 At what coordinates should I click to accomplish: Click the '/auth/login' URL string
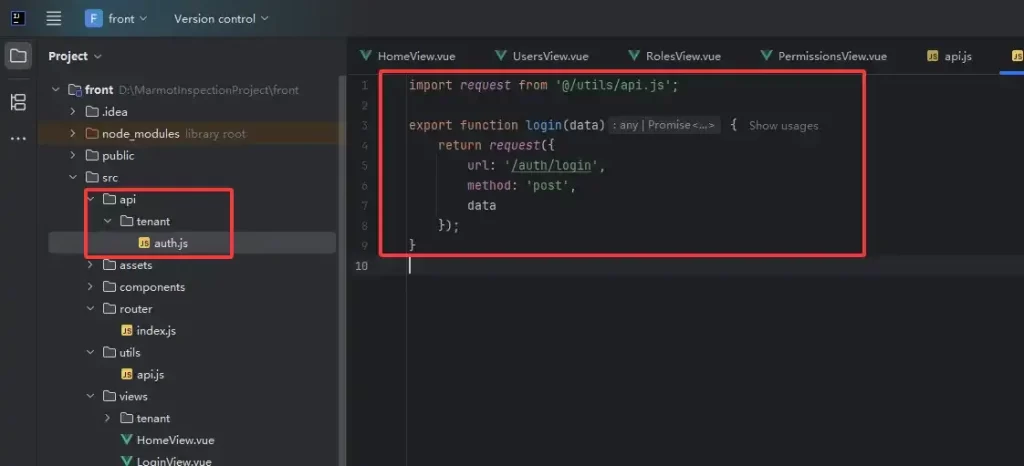(x=563, y=166)
